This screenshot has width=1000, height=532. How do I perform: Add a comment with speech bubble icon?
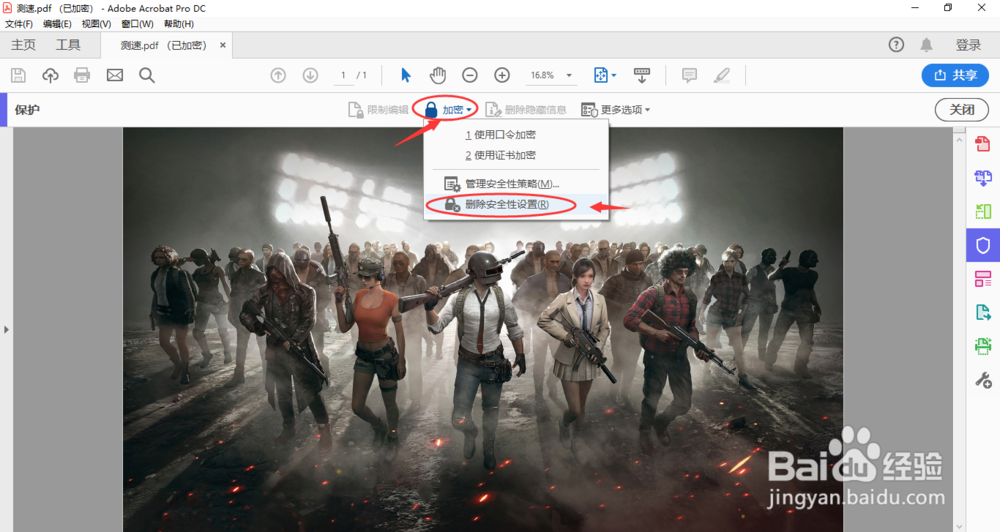(x=689, y=75)
